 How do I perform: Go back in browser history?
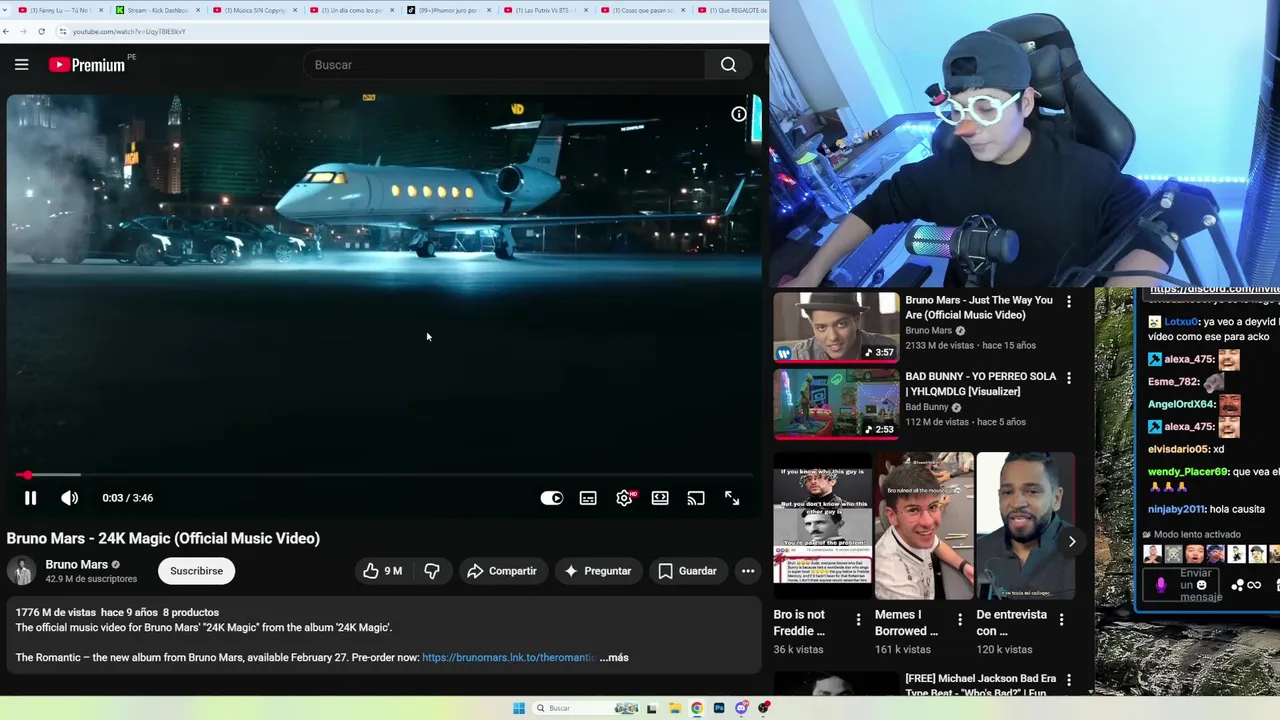(6, 31)
